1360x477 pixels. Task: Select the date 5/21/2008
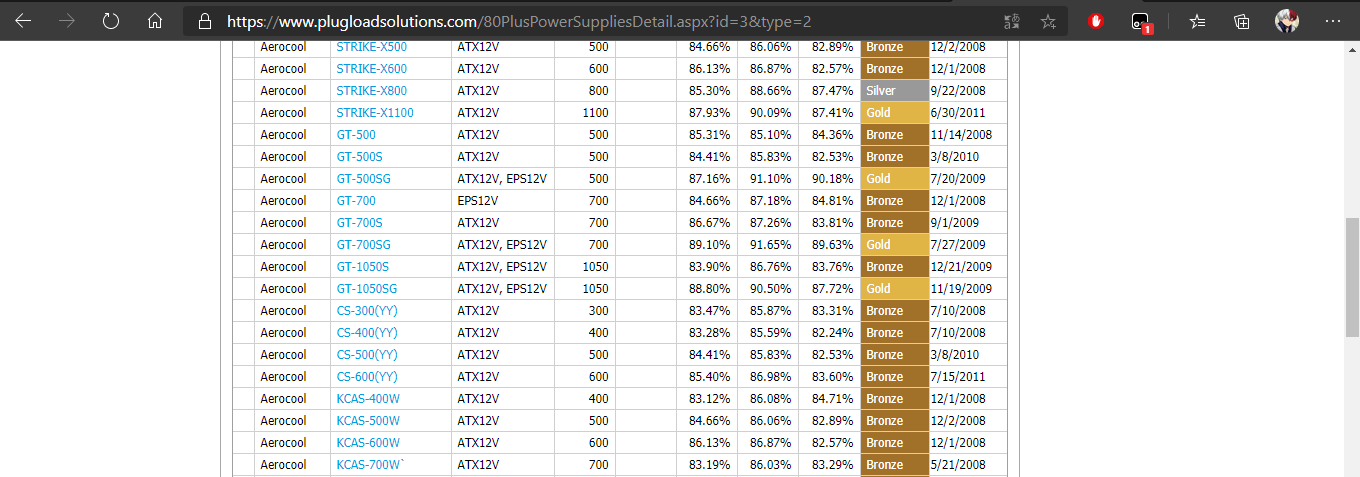point(958,465)
